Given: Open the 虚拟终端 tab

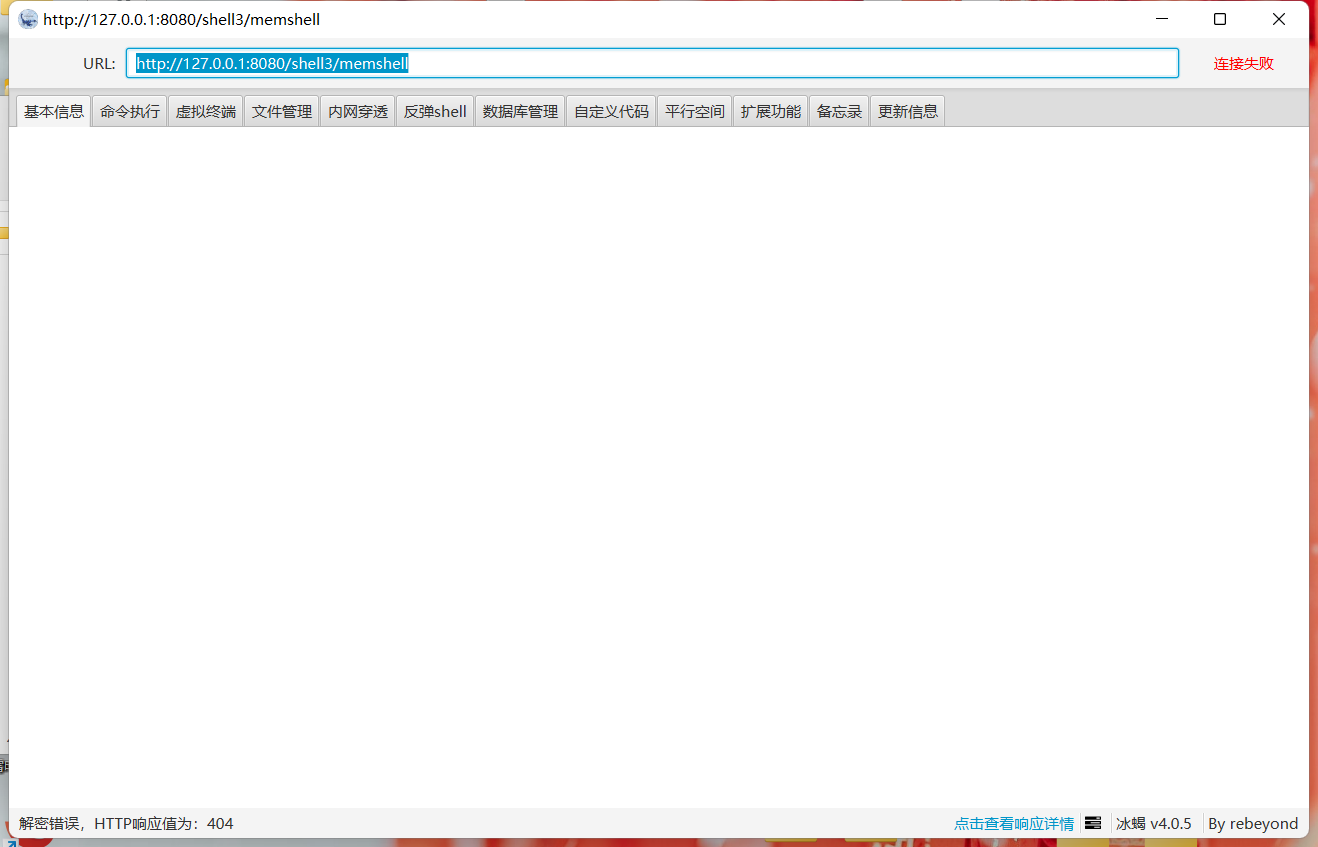Looking at the screenshot, I should point(205,110).
